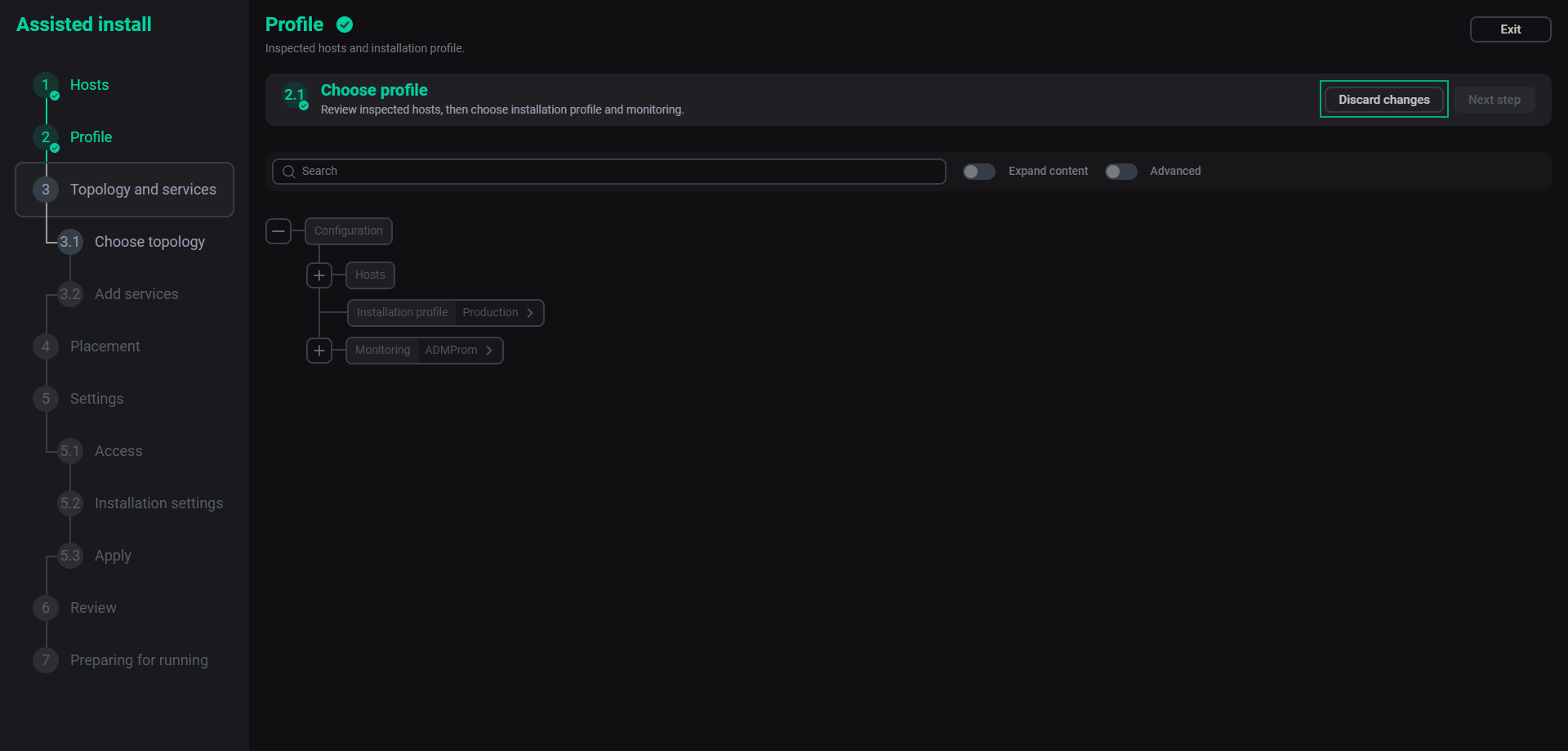Go to Hosts step in sidebar
Screen dimensions: 1568x751
(x=89, y=85)
